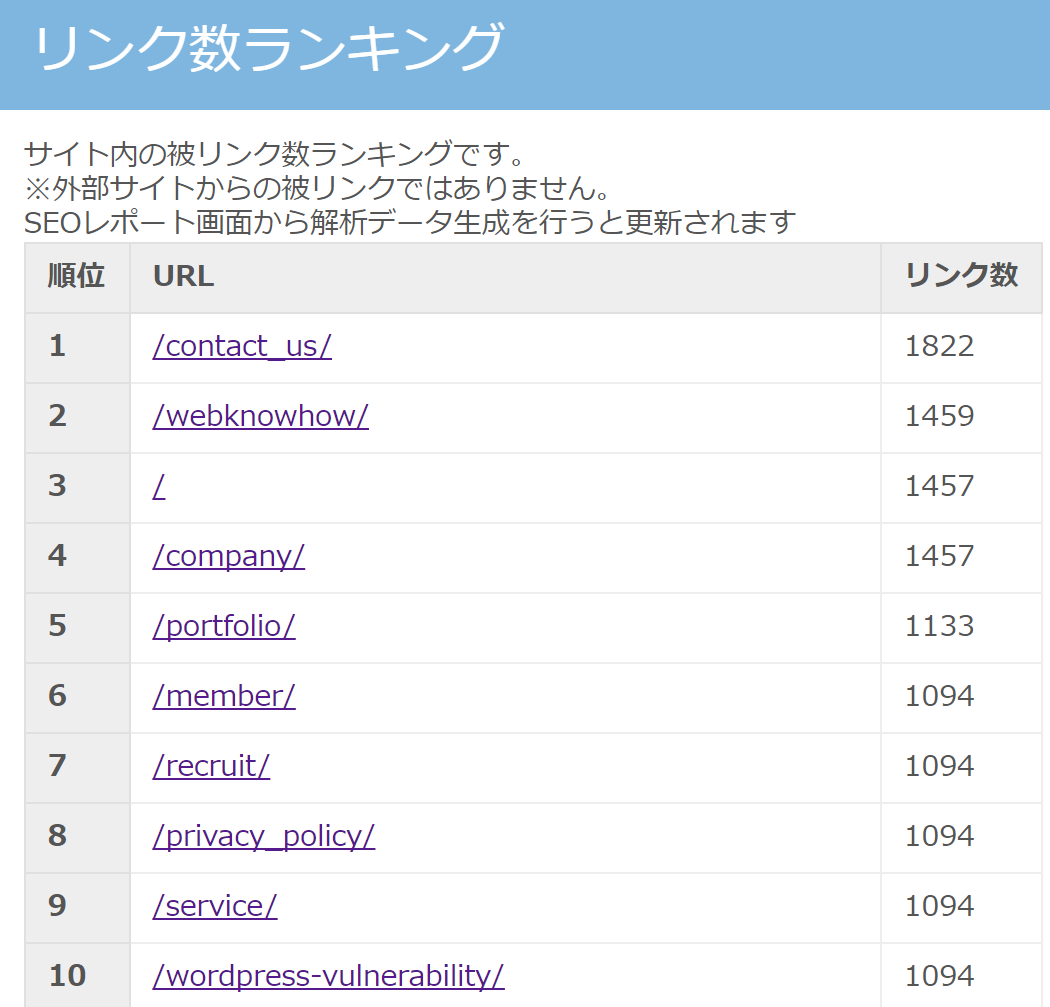Follow the /webknowhow/ URL link

[x=260, y=416]
